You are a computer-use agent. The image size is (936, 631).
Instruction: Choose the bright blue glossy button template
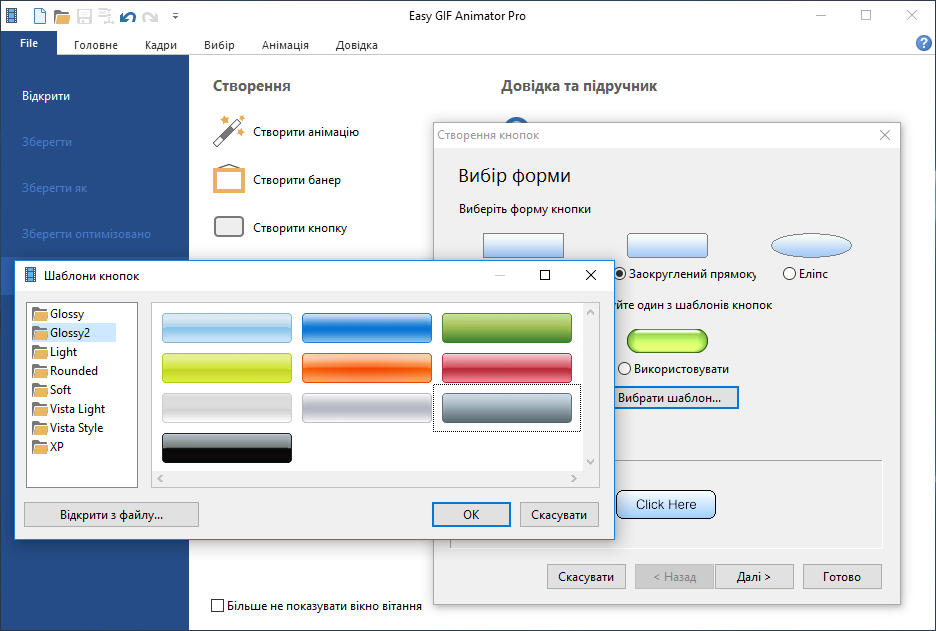367,328
